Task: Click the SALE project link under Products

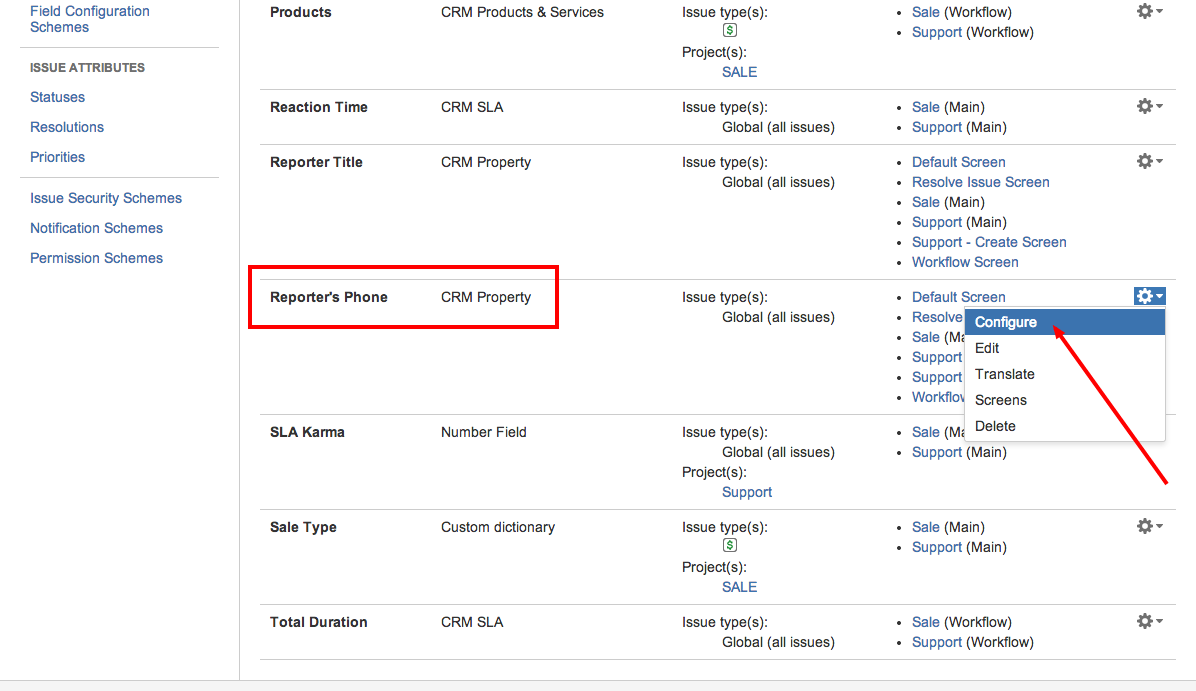Action: 739,72
